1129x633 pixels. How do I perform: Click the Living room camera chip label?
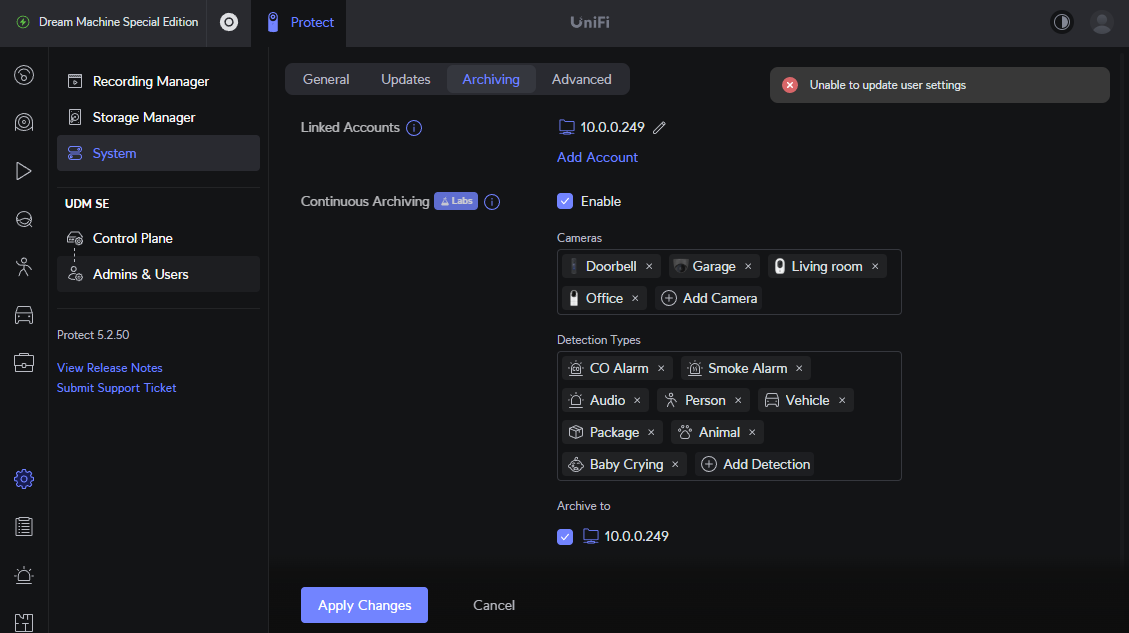click(x=827, y=266)
